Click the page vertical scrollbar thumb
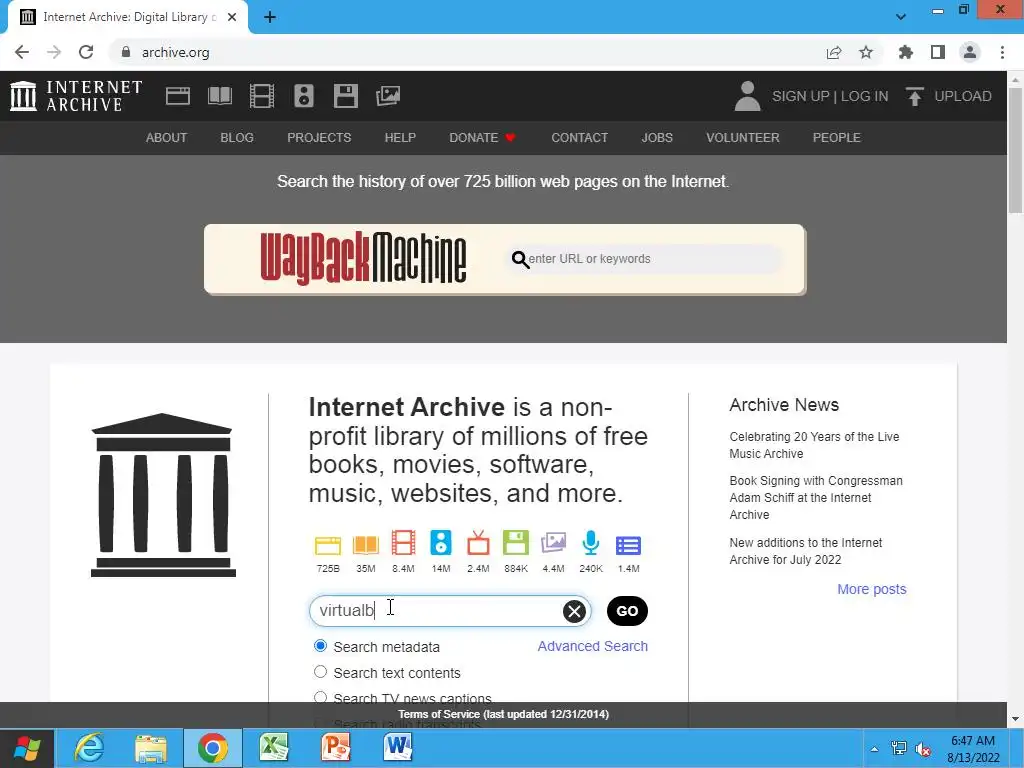1024x768 pixels. pos(1015,149)
